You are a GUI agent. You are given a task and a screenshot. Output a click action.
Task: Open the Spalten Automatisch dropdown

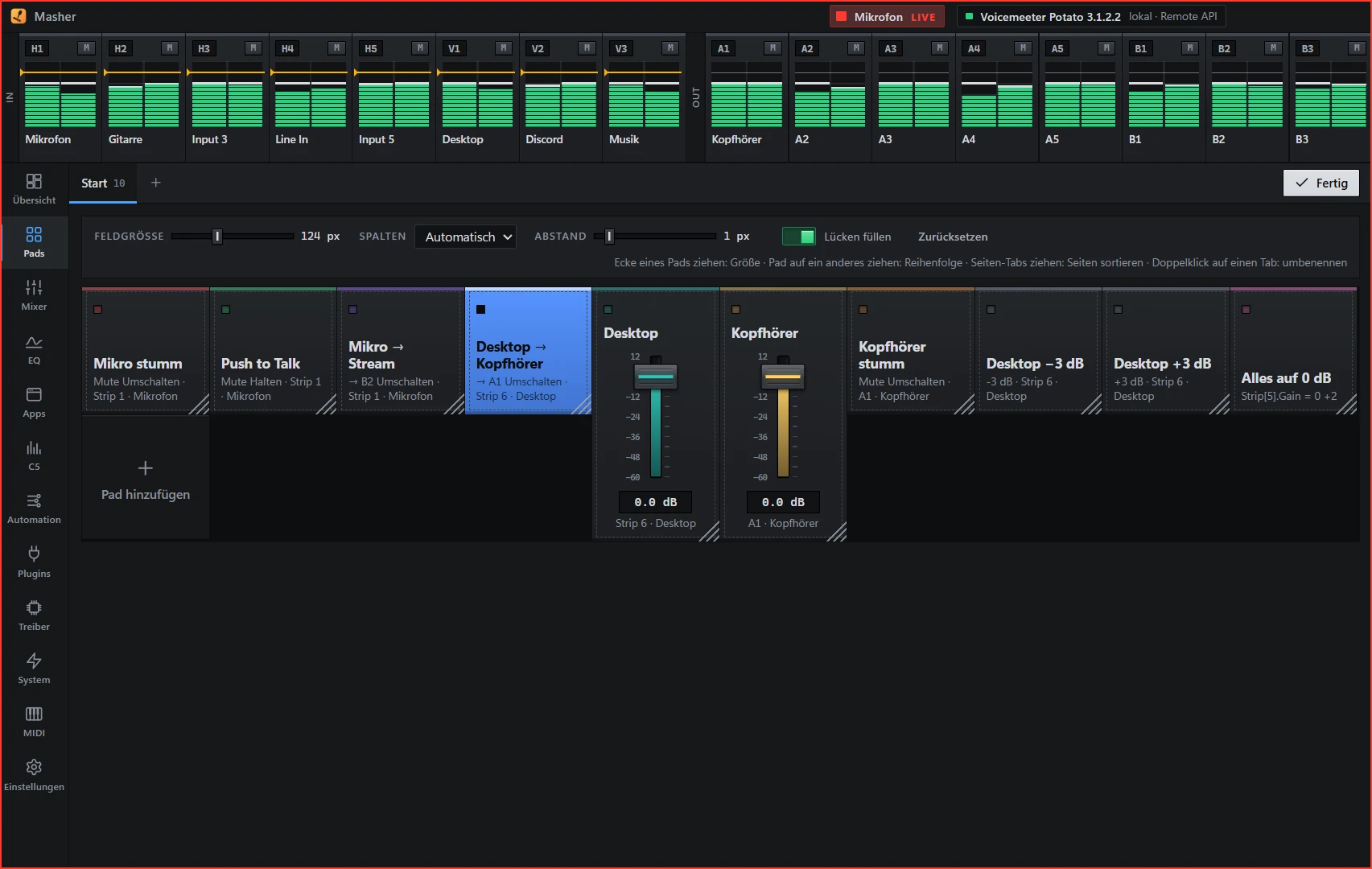click(x=465, y=237)
